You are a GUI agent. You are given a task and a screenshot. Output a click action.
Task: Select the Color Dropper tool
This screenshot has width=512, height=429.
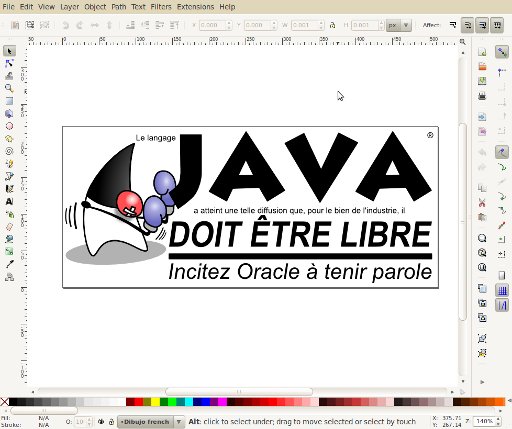9,264
